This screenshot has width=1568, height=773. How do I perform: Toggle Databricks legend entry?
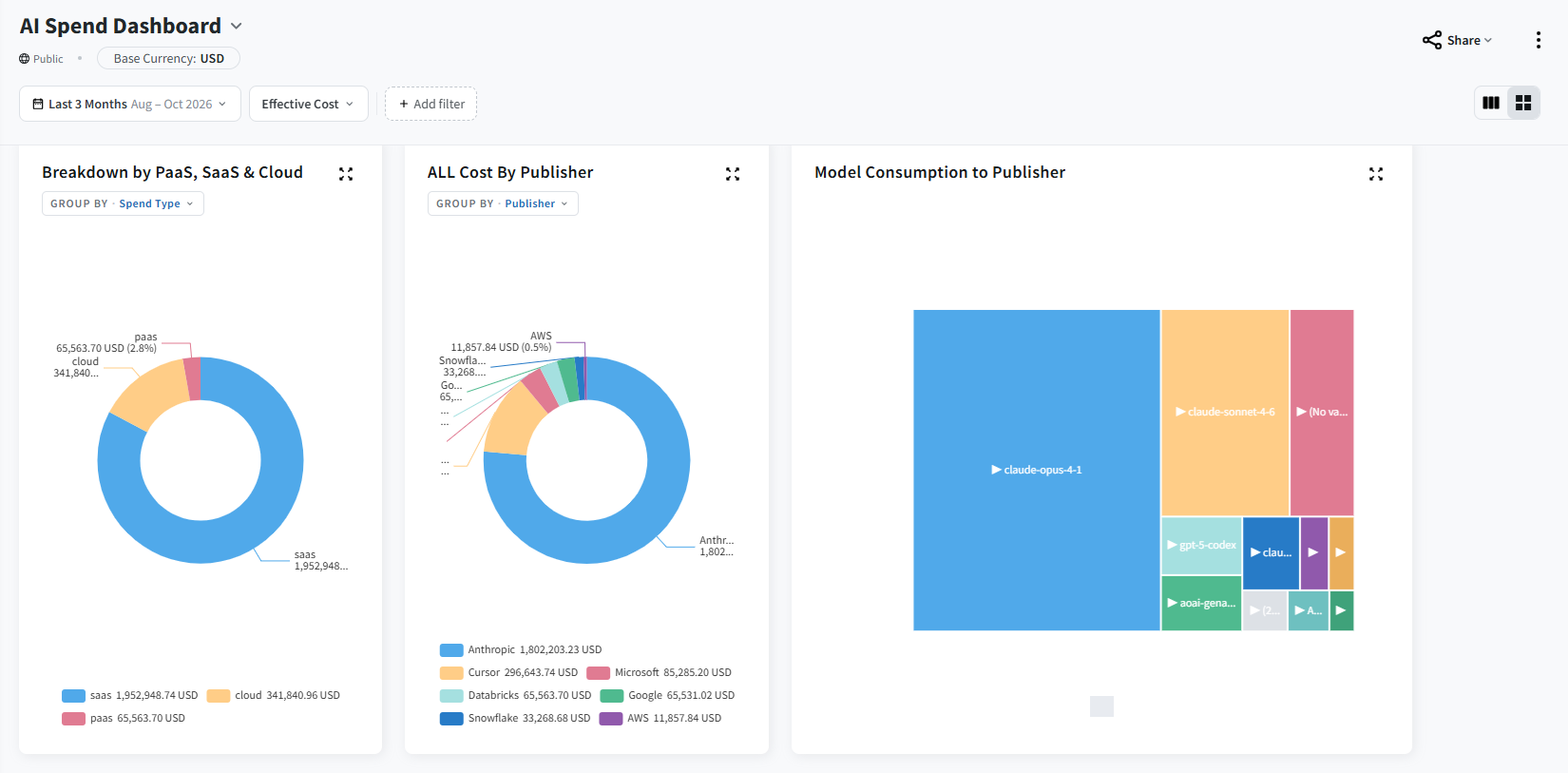click(x=515, y=696)
